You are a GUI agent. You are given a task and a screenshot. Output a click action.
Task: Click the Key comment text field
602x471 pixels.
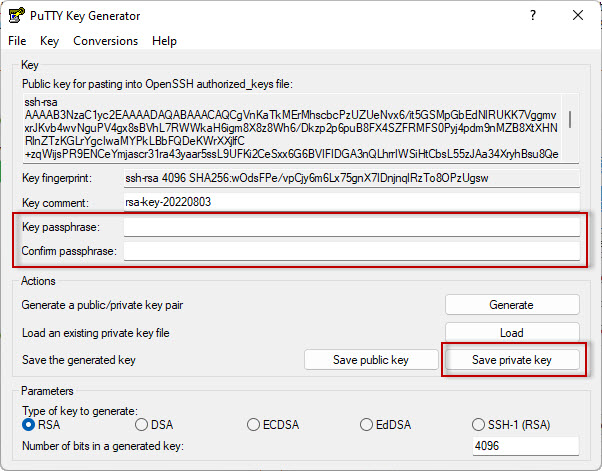[x=351, y=202]
